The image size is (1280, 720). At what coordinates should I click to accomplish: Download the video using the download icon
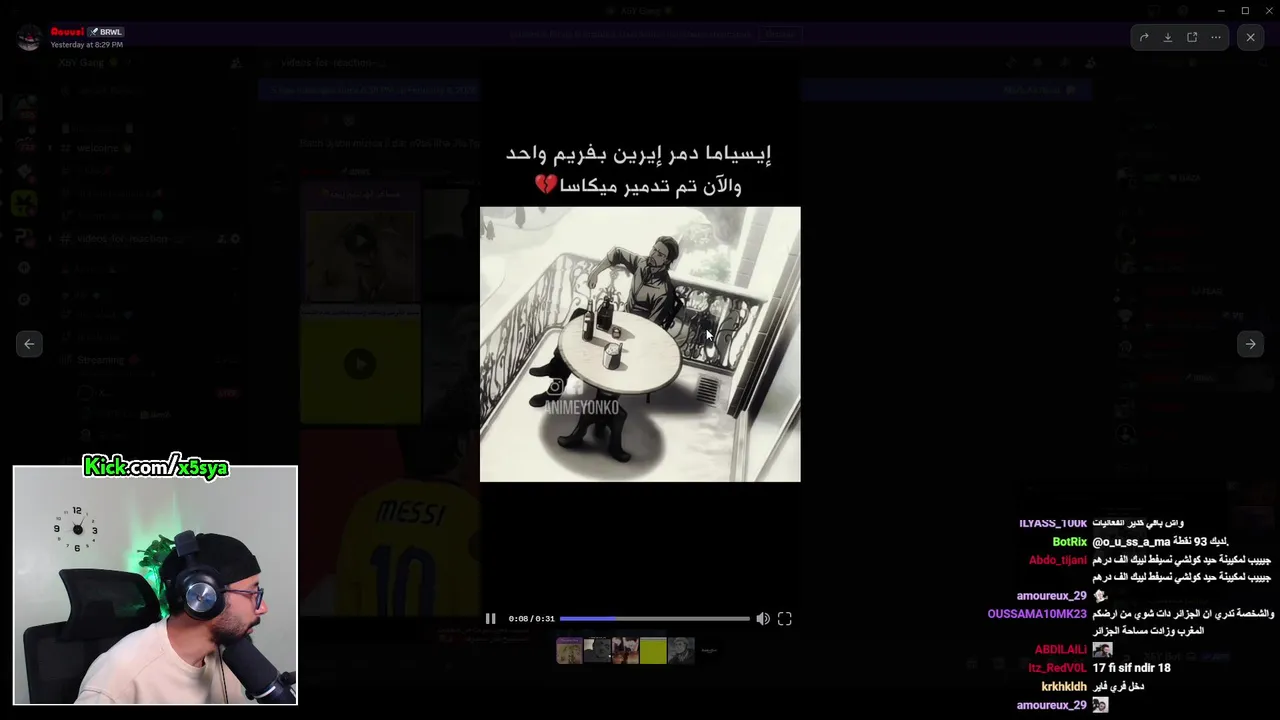(x=1168, y=37)
